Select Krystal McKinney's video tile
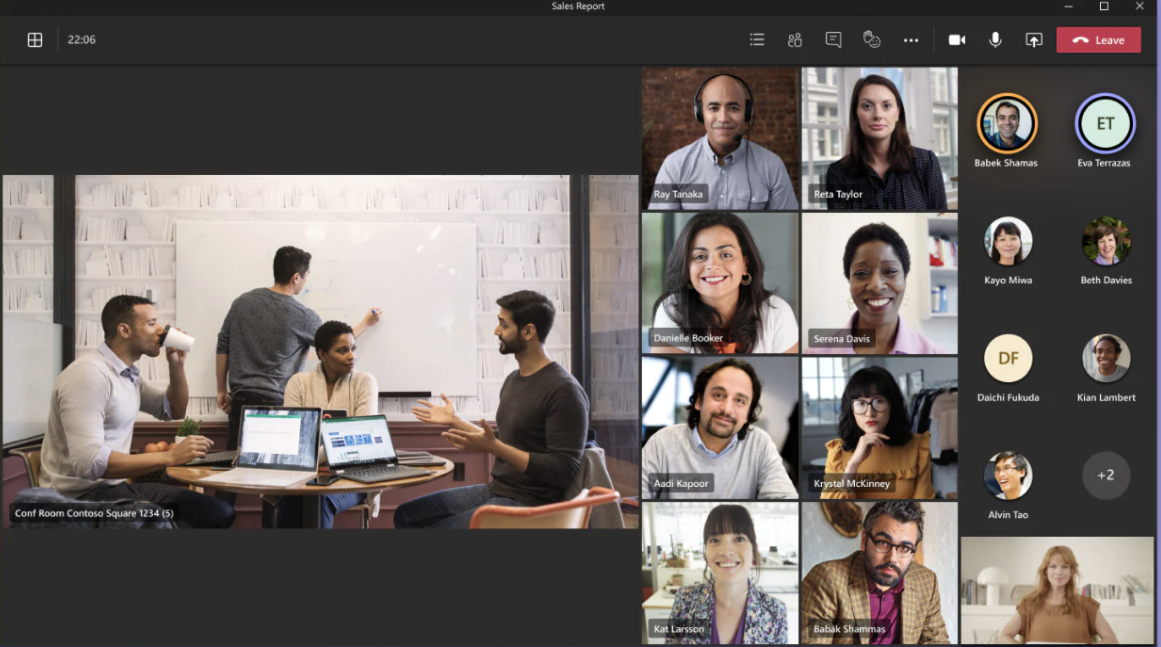Image resolution: width=1161 pixels, height=647 pixels. [x=880, y=428]
